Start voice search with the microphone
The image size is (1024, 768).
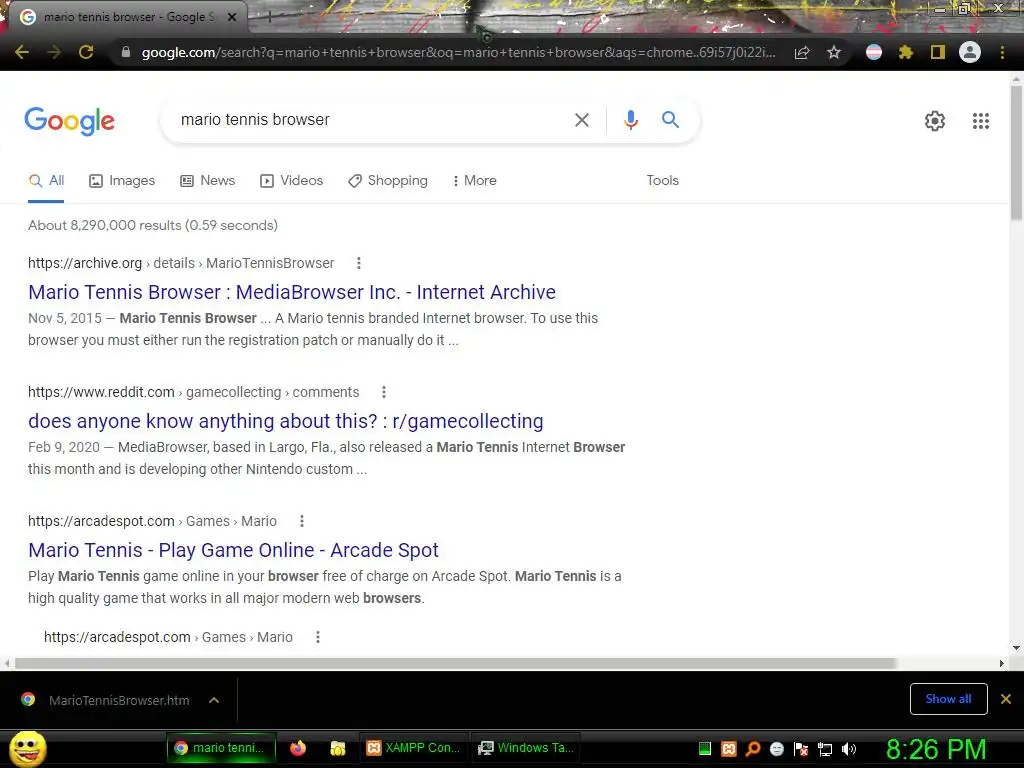tap(630, 120)
